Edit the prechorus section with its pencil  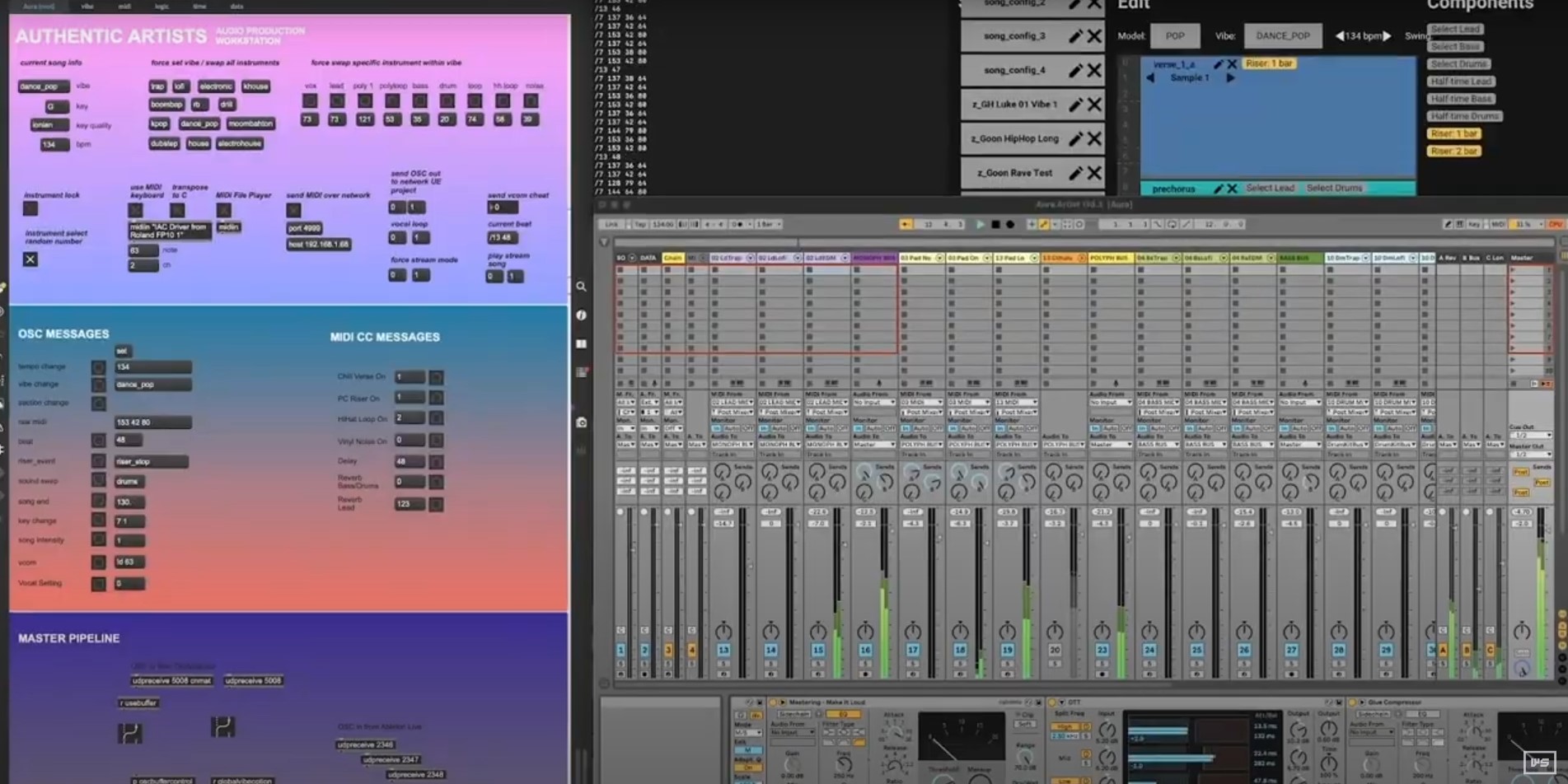(x=1218, y=189)
